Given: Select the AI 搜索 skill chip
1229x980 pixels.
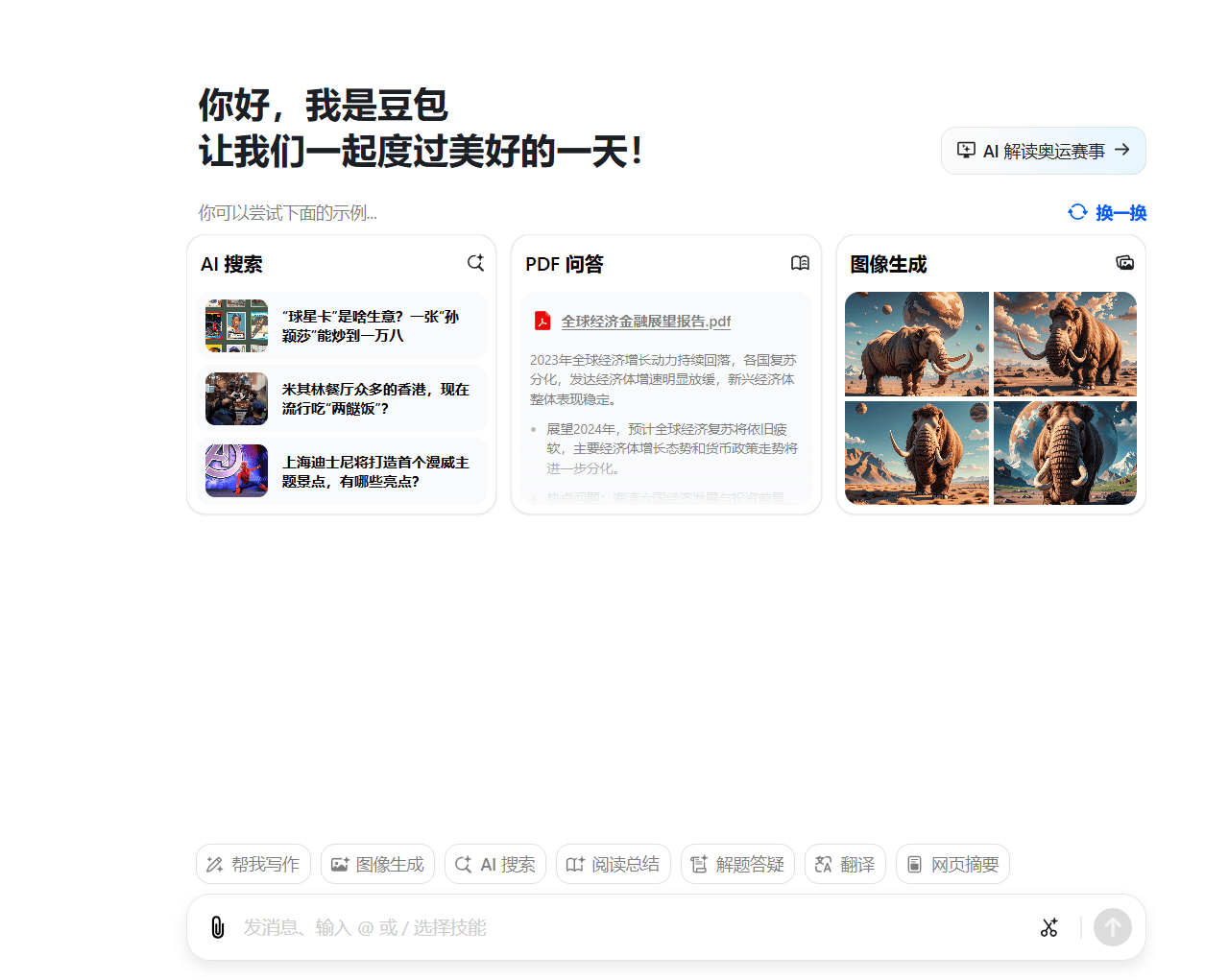Looking at the screenshot, I should point(495,864).
